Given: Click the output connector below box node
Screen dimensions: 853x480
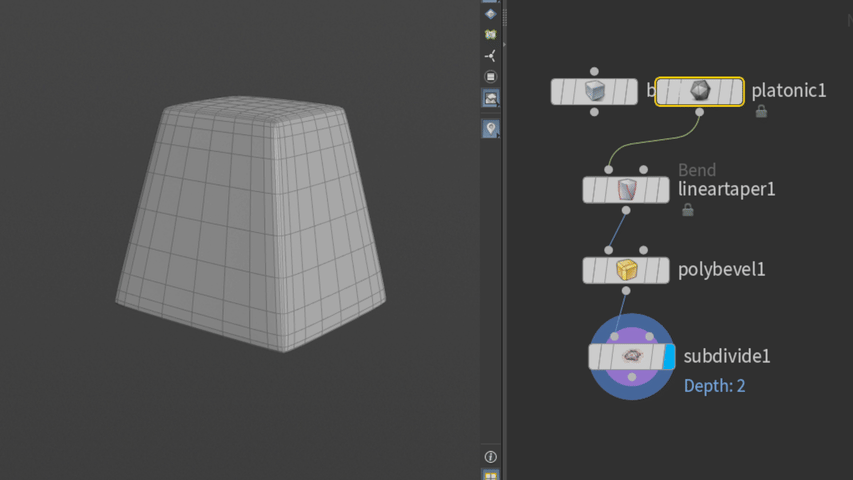Looking at the screenshot, I should tap(594, 112).
